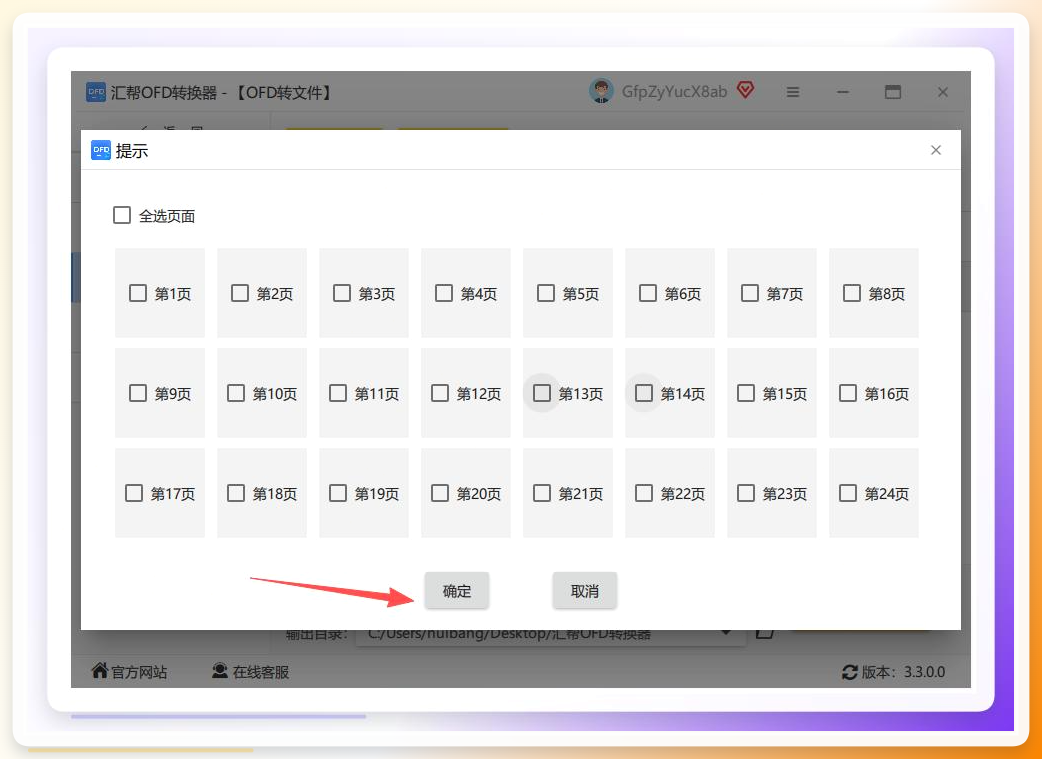Contact 在线客服 customer service

[x=251, y=671]
